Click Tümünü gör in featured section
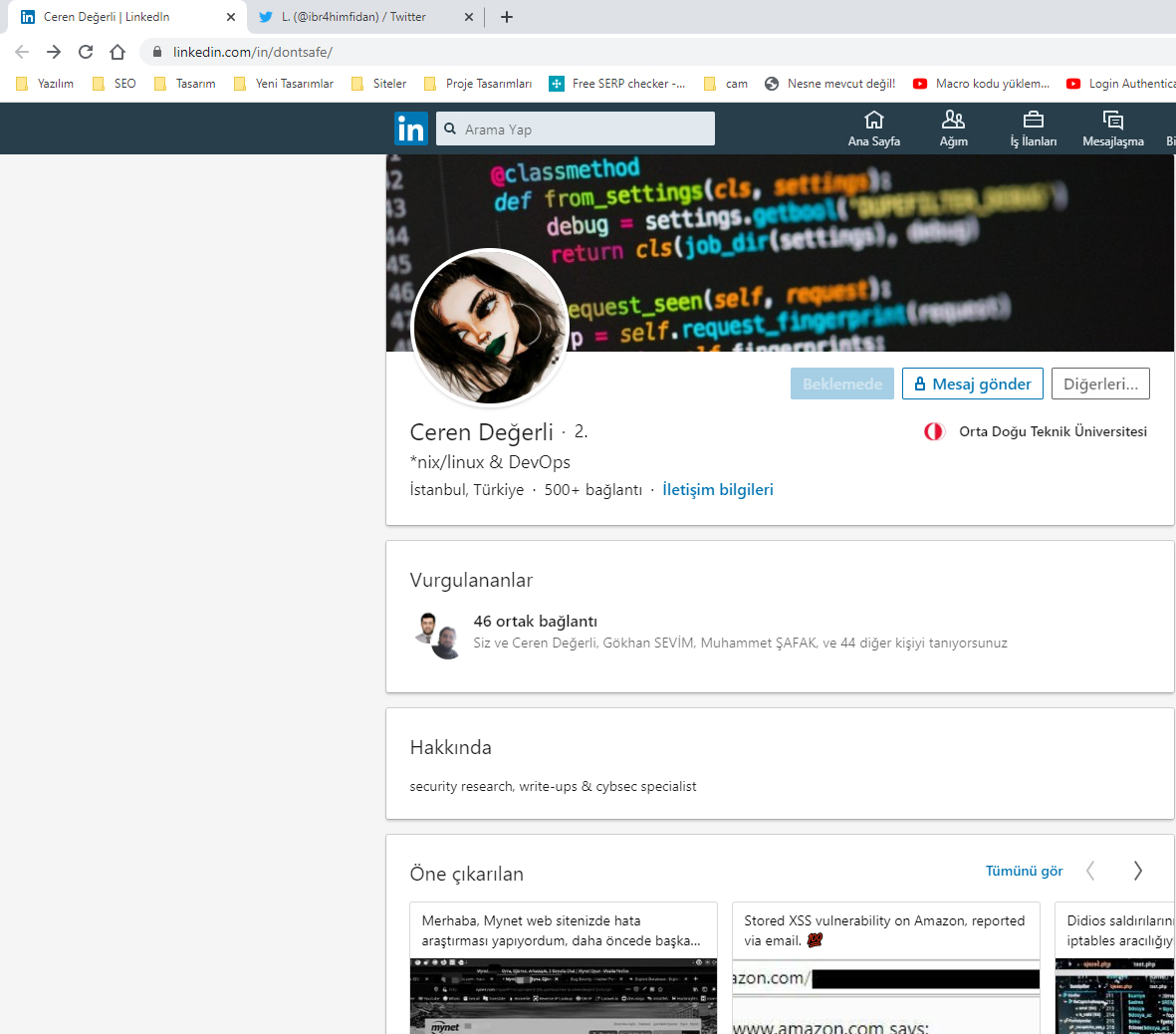Image resolution: width=1176 pixels, height=1034 pixels. pos(1024,871)
